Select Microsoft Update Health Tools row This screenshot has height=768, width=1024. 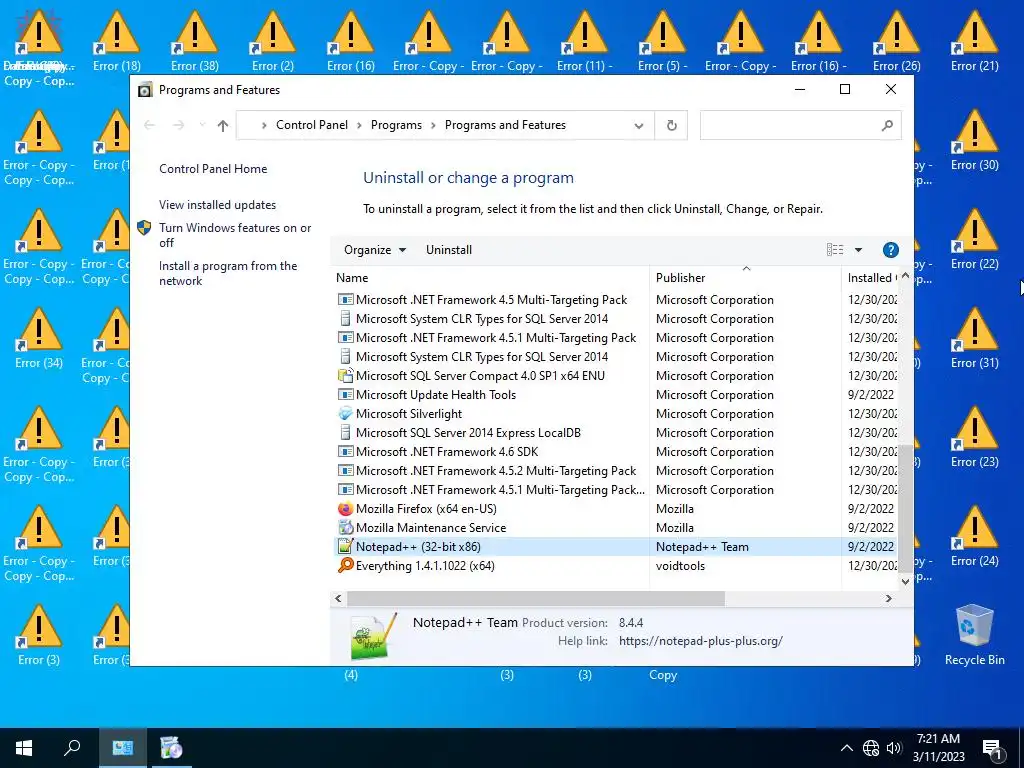coord(615,395)
